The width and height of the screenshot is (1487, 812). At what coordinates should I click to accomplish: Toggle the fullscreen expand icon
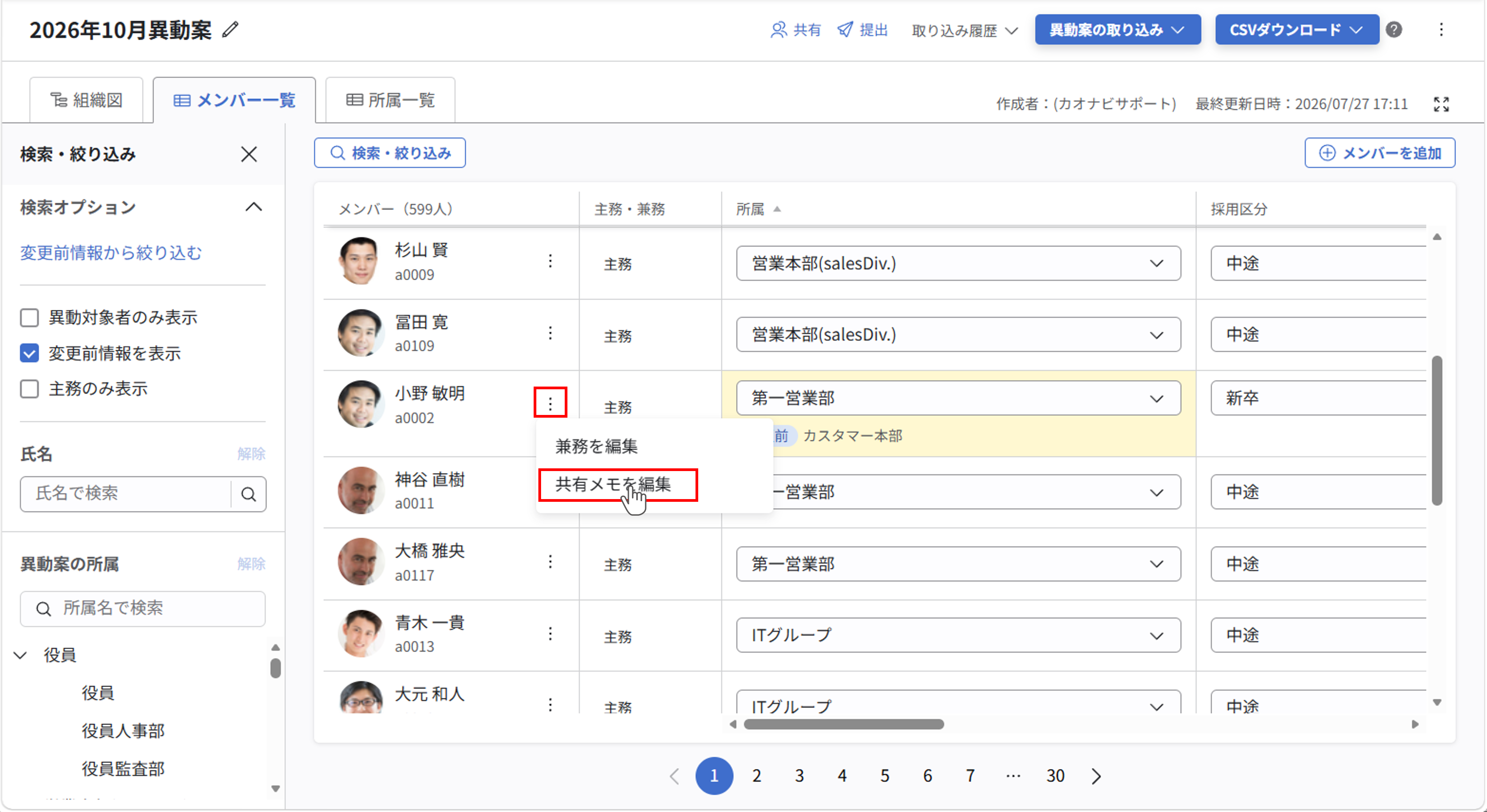(x=1441, y=104)
